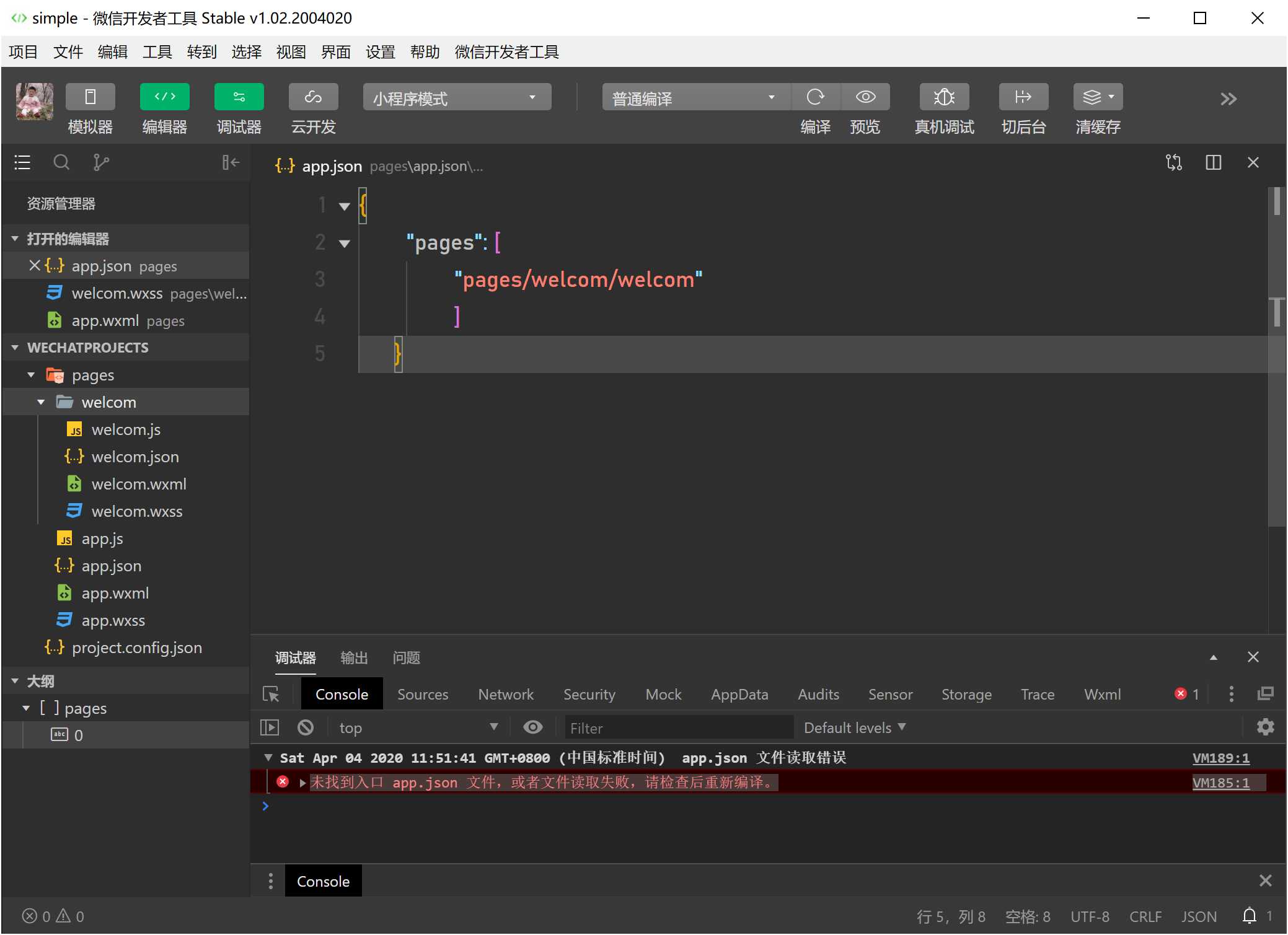This screenshot has width=1288, height=935.
Task: Expand the app.json error message arrow
Action: point(302,783)
